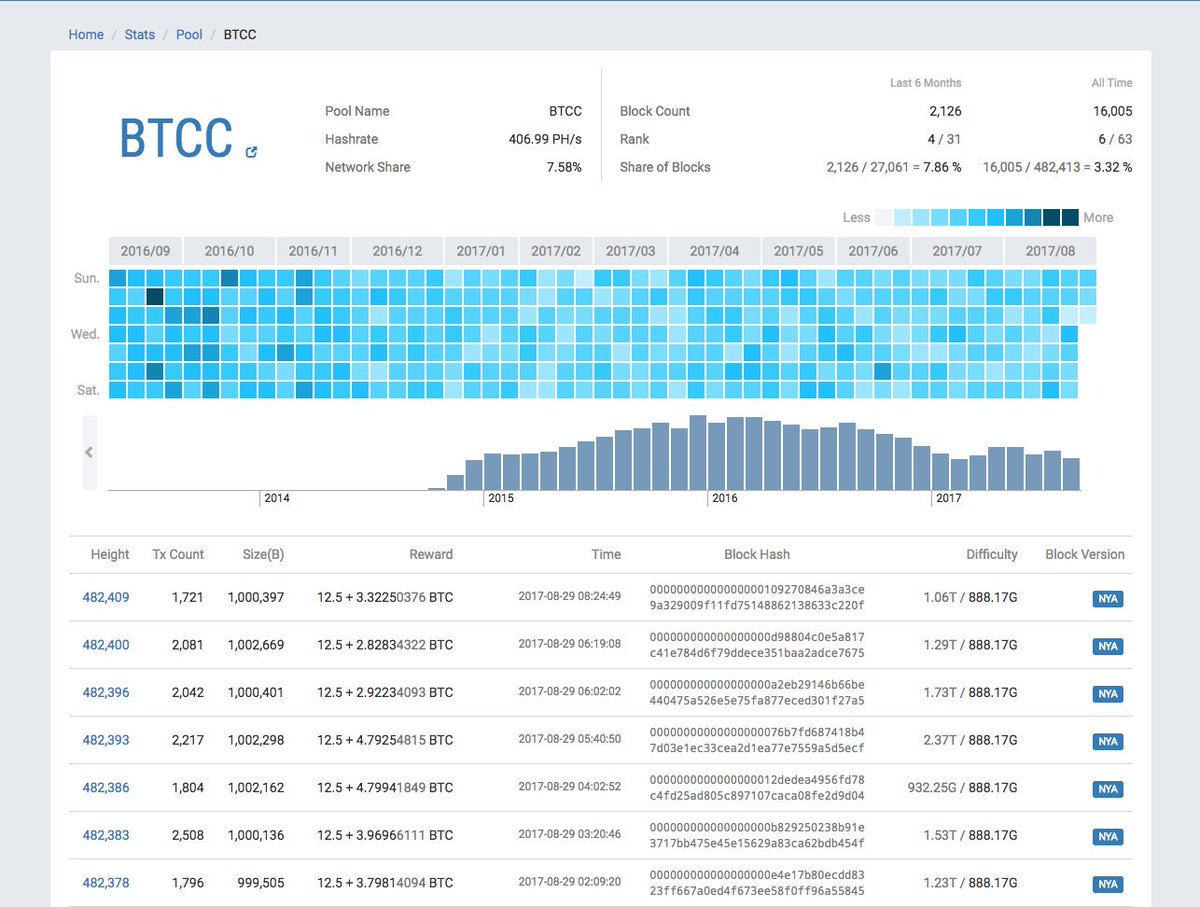Go to Home breadcrumb
Viewport: 1200px width, 907px height.
(86, 34)
